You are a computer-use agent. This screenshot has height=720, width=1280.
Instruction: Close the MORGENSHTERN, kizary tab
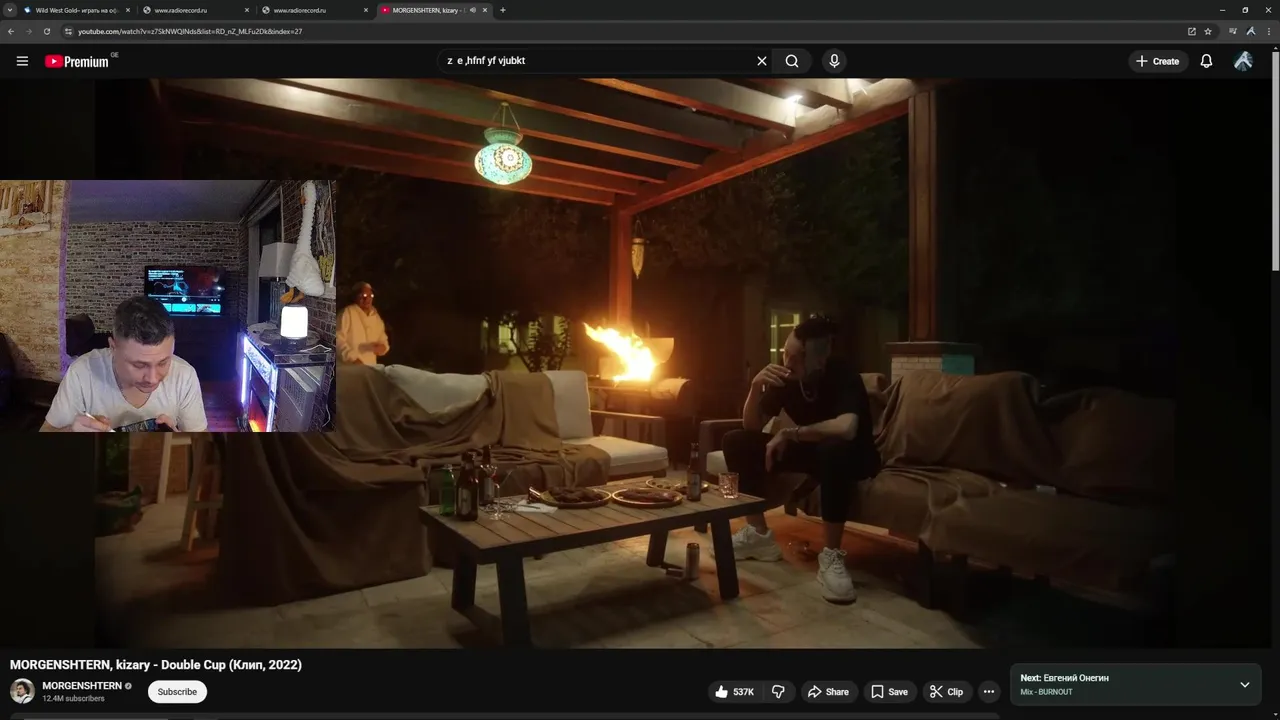coord(486,10)
